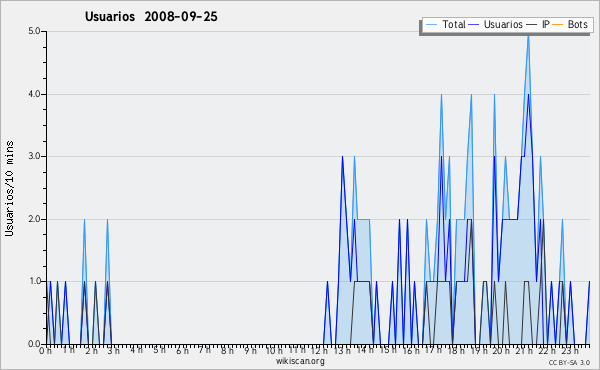This screenshot has height=370, width=600.
Task: Select the 'Bots' legend entry
Action: (577, 24)
